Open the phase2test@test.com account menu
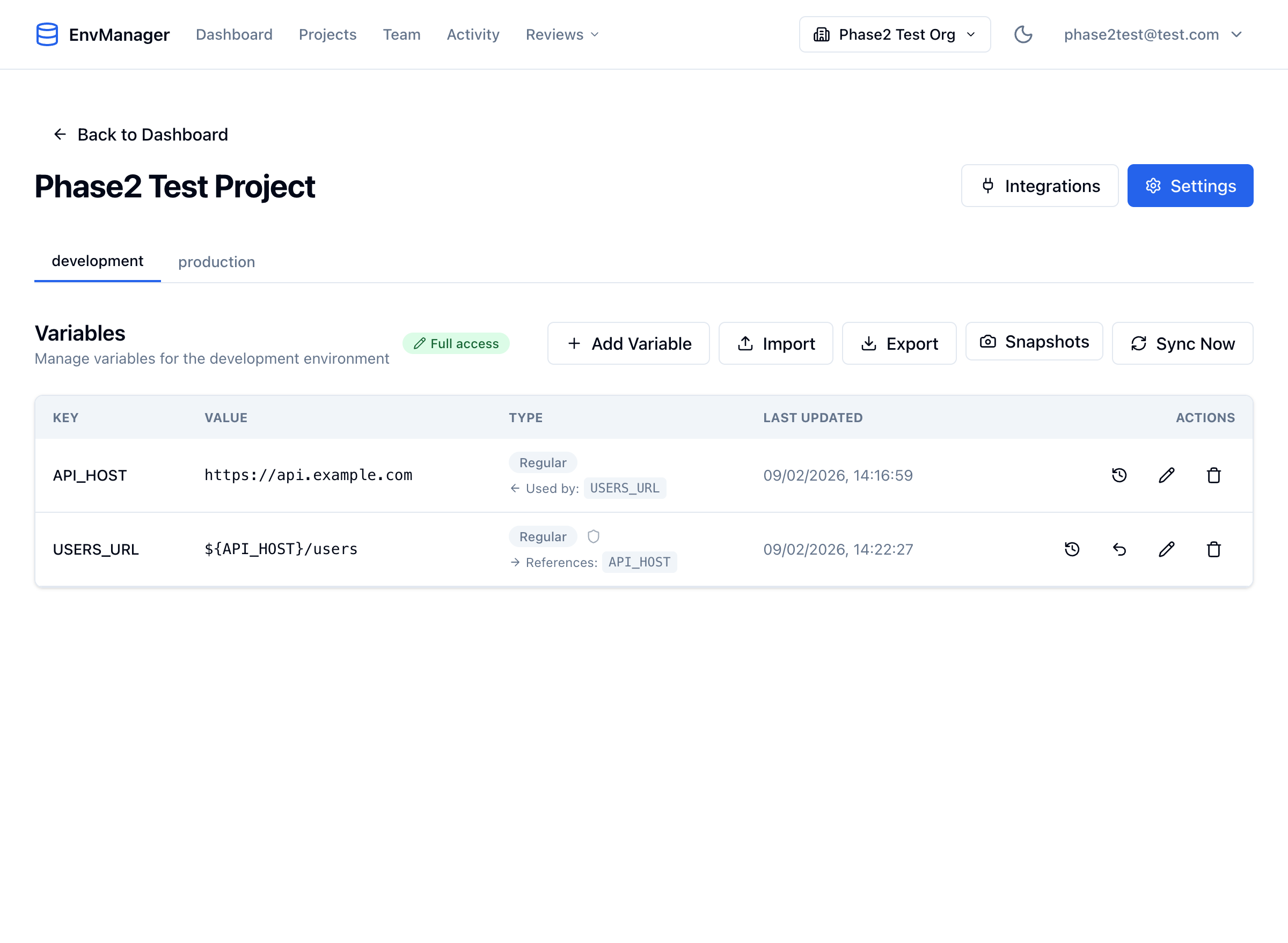Image resolution: width=1288 pixels, height=943 pixels. [1152, 34]
